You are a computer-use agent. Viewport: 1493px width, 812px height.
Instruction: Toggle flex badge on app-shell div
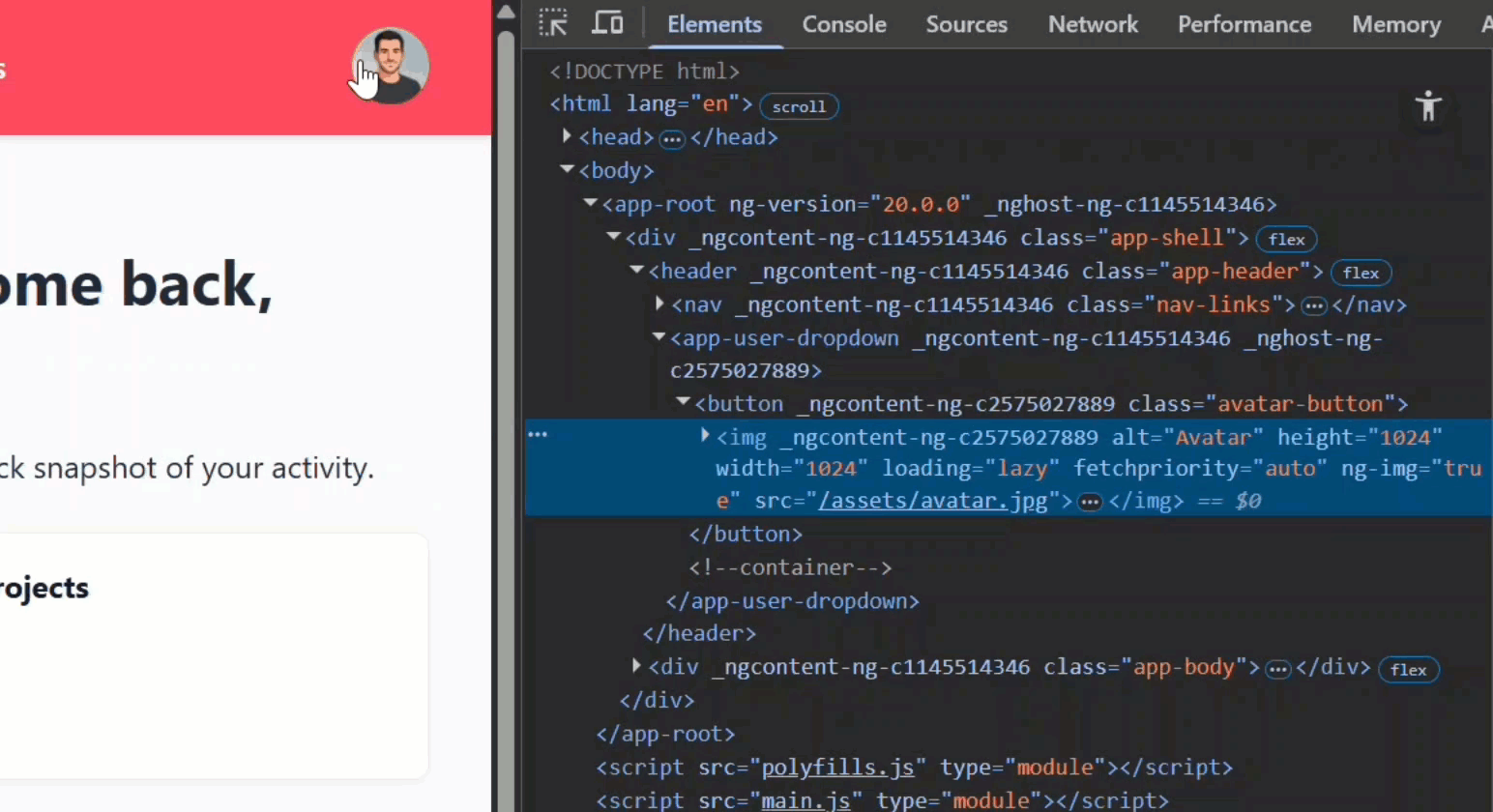tap(1286, 239)
